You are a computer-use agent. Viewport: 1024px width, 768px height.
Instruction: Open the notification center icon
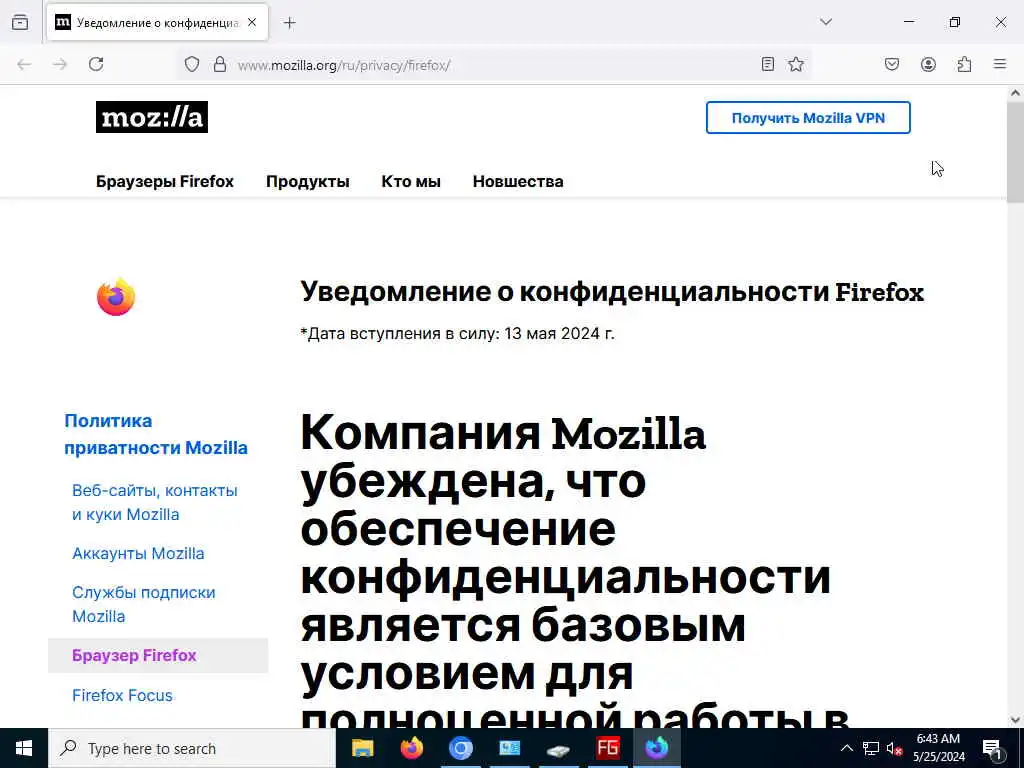click(992, 748)
